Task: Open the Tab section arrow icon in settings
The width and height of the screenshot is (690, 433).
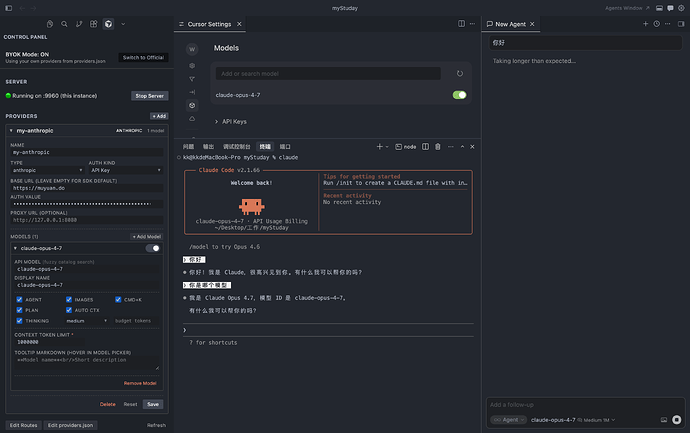Action: coord(192,92)
